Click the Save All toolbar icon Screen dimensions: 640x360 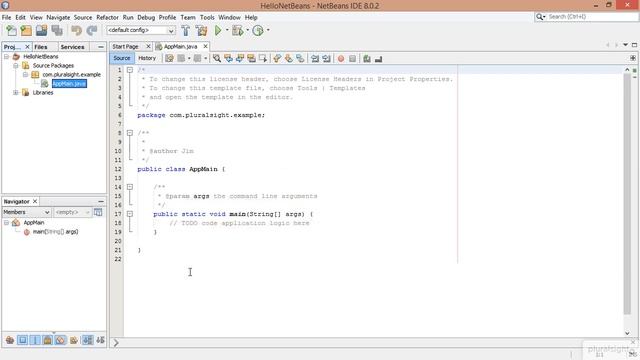tap(57, 31)
